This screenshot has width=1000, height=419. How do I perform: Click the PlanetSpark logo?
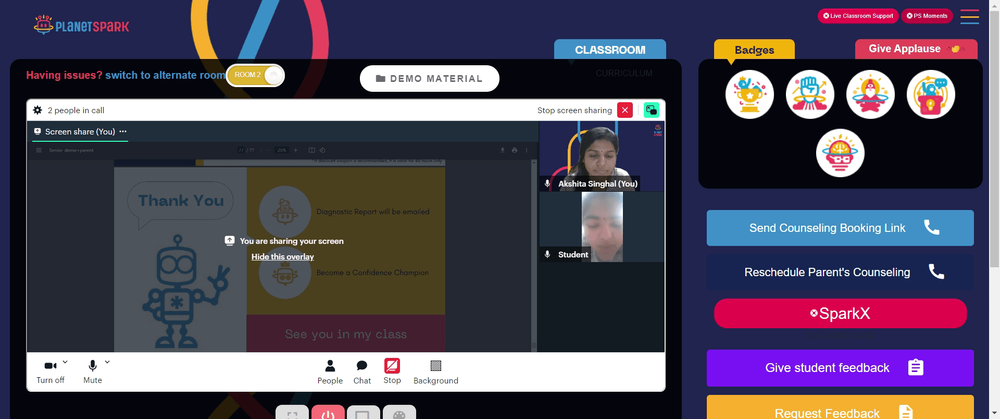[81, 26]
